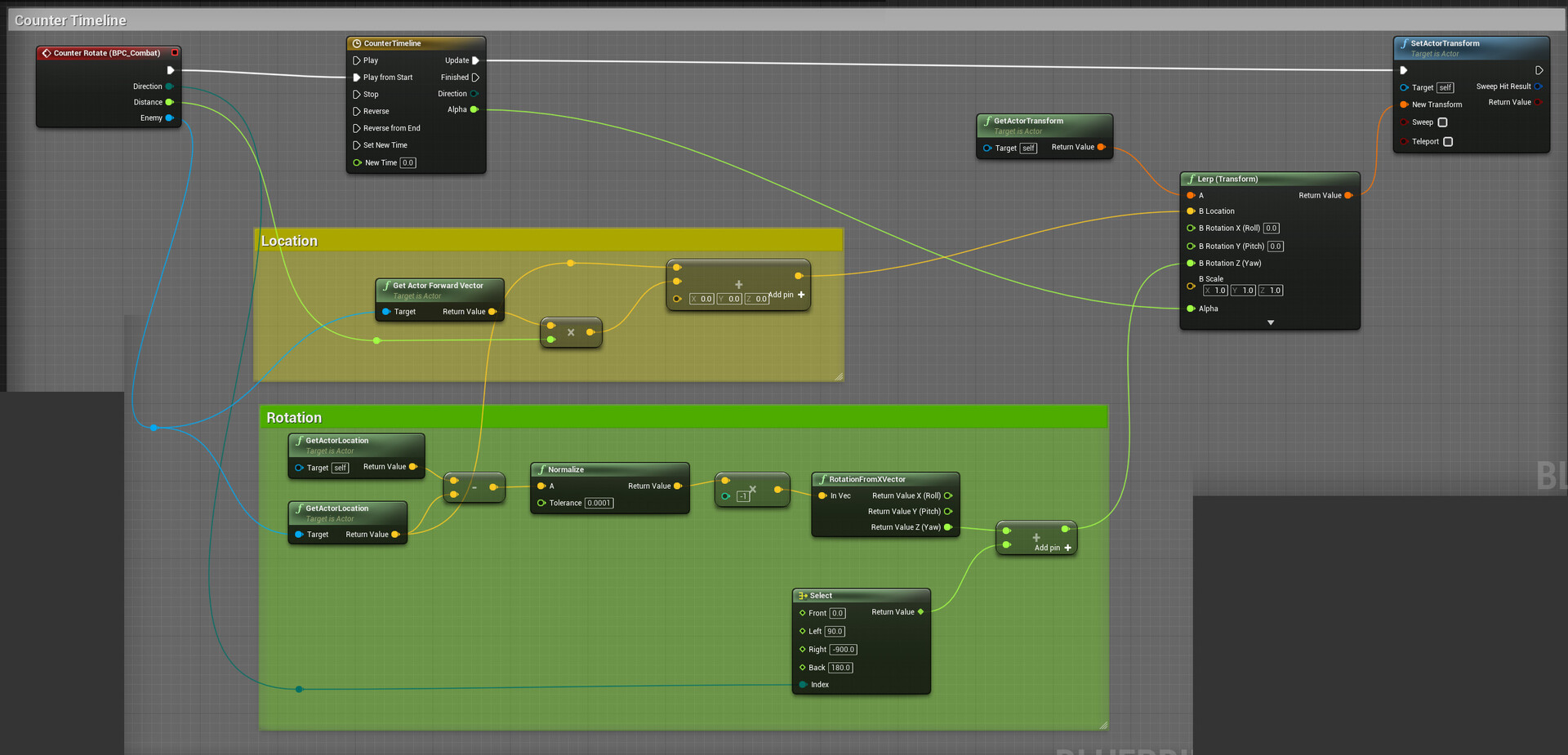Click the In Vec pin on RotationFromXVector
The width and height of the screenshot is (1568, 755).
coord(822,495)
